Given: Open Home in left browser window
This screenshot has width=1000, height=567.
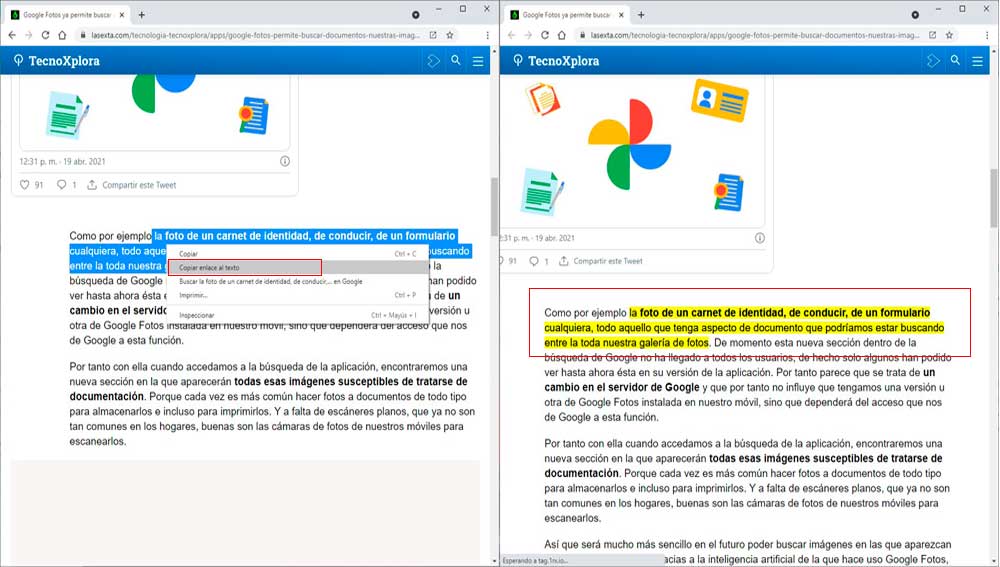Looking at the screenshot, I should click(62, 35).
